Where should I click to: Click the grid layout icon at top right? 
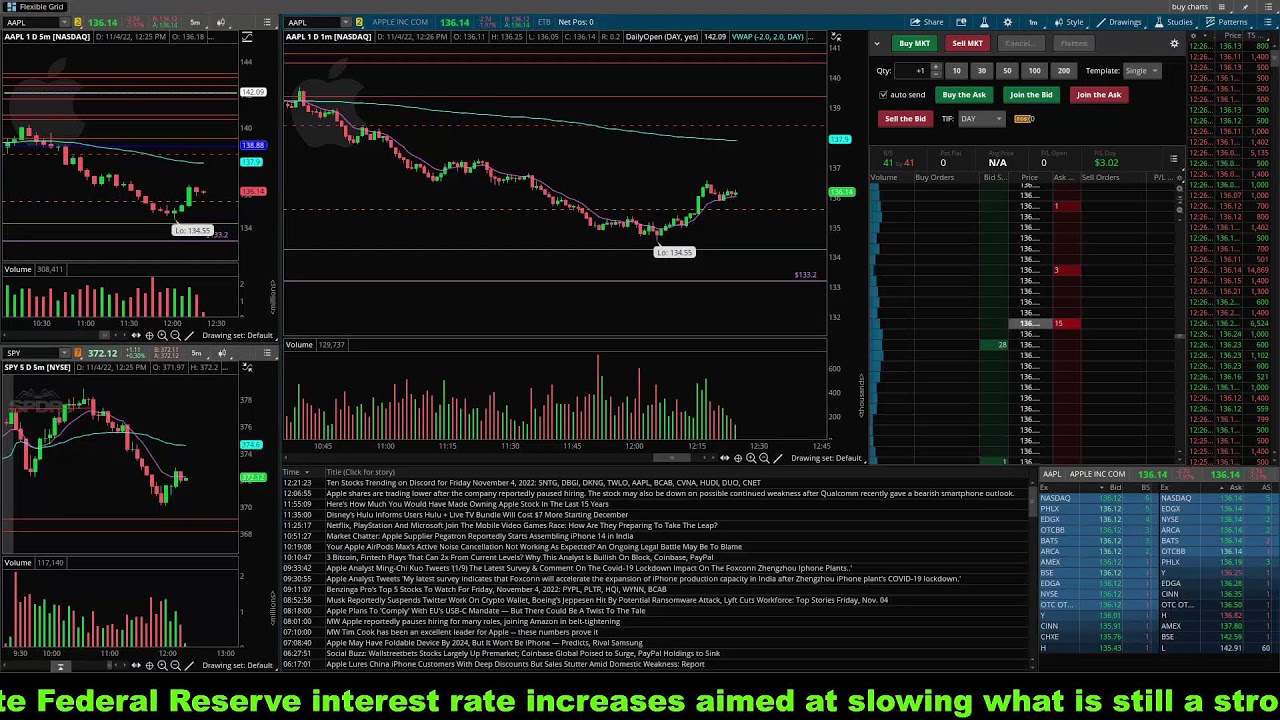point(1221,7)
